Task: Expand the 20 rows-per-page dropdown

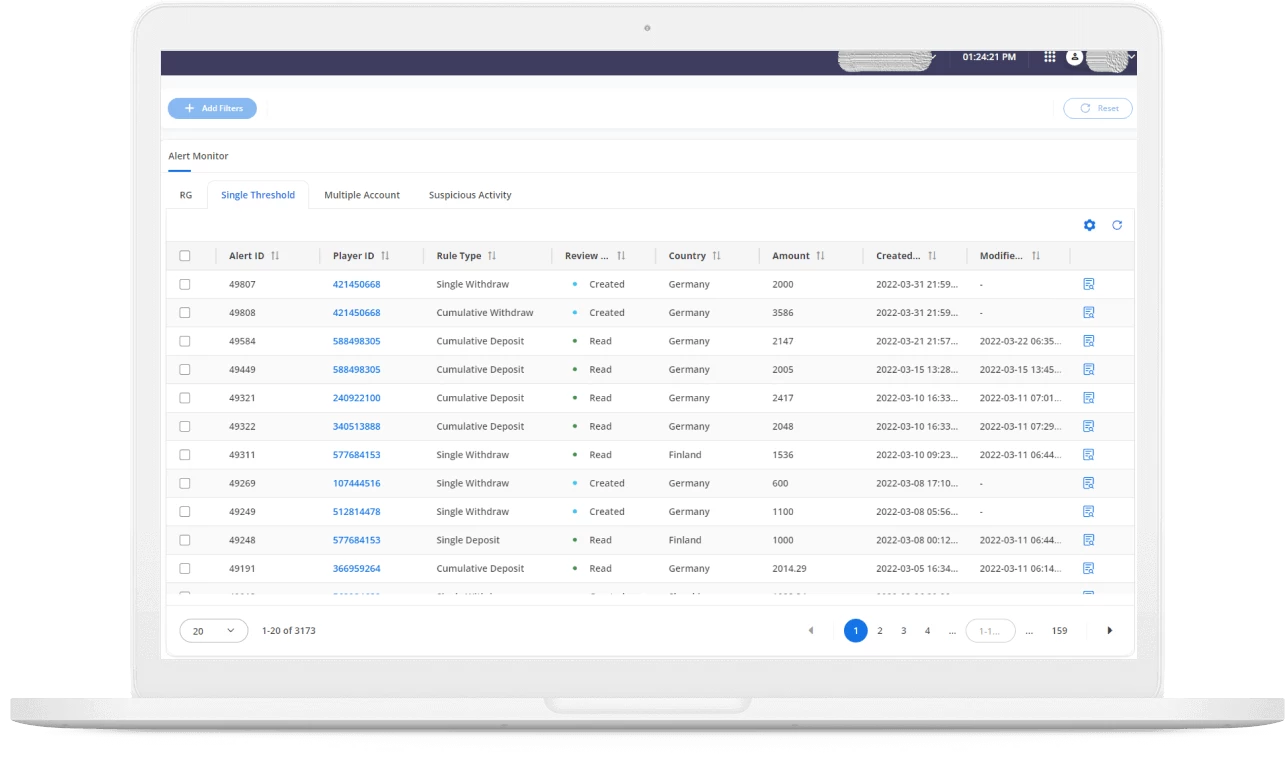Action: pos(213,631)
